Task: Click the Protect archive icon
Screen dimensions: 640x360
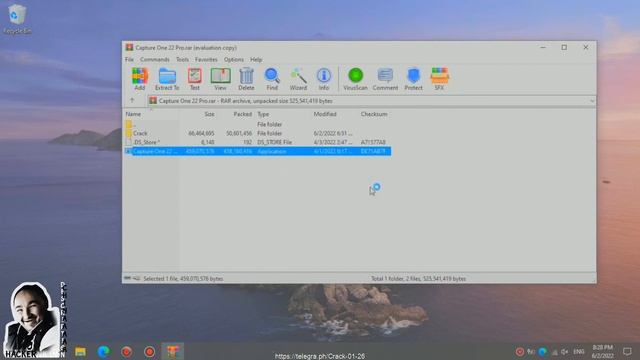Action: 413,79
